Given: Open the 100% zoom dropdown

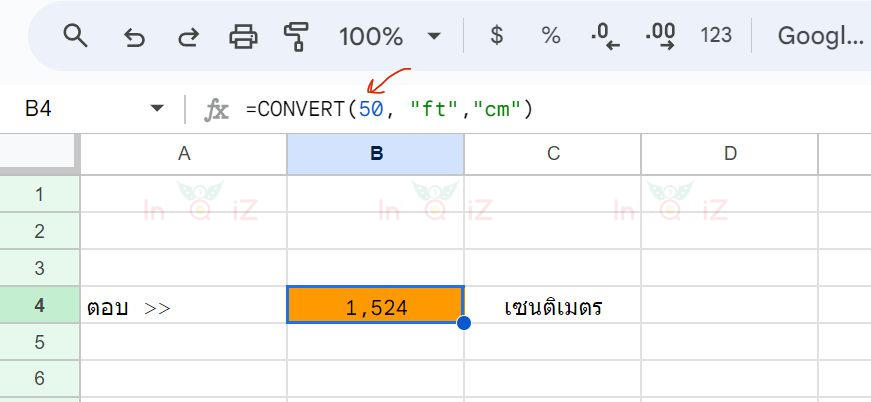Looking at the screenshot, I should point(390,37).
